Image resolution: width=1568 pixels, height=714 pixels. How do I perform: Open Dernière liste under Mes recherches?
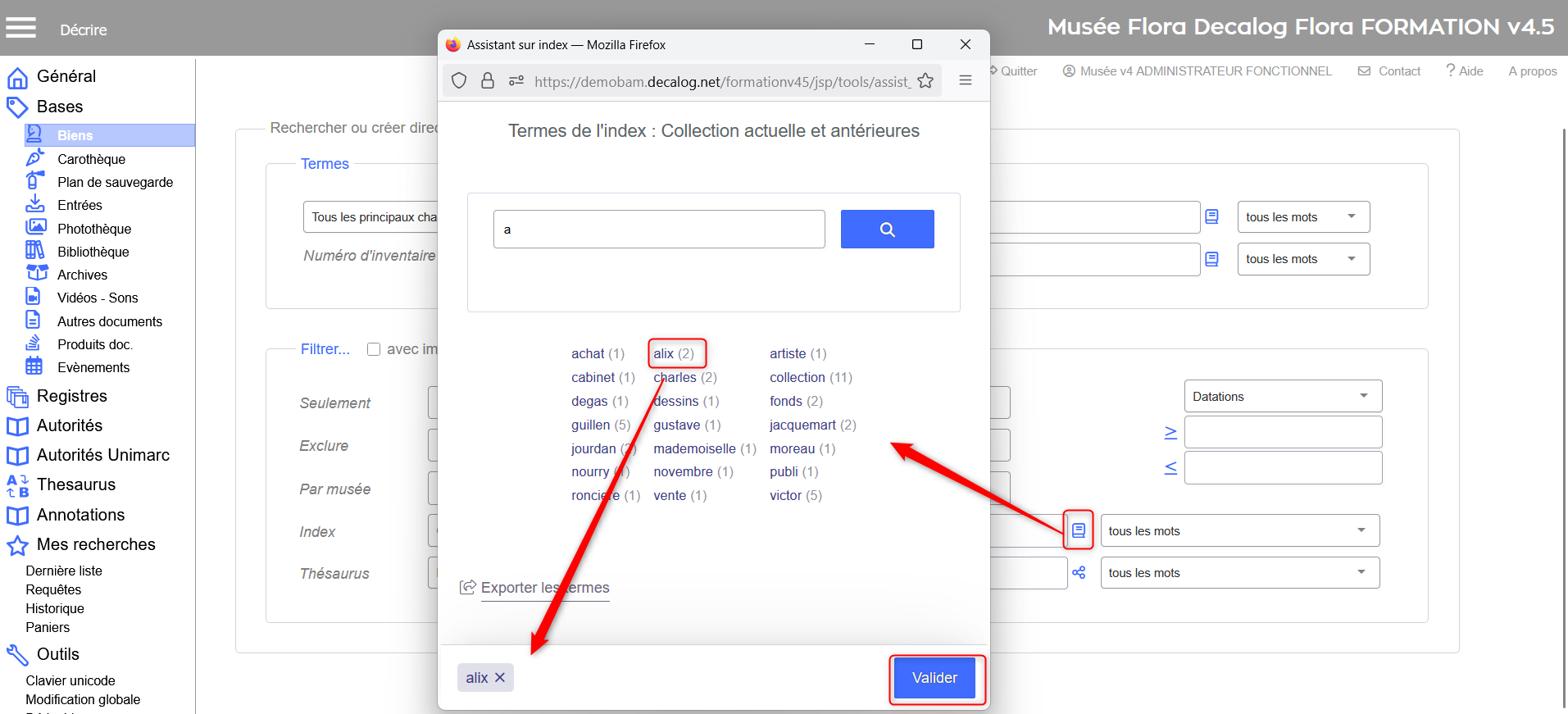64,571
